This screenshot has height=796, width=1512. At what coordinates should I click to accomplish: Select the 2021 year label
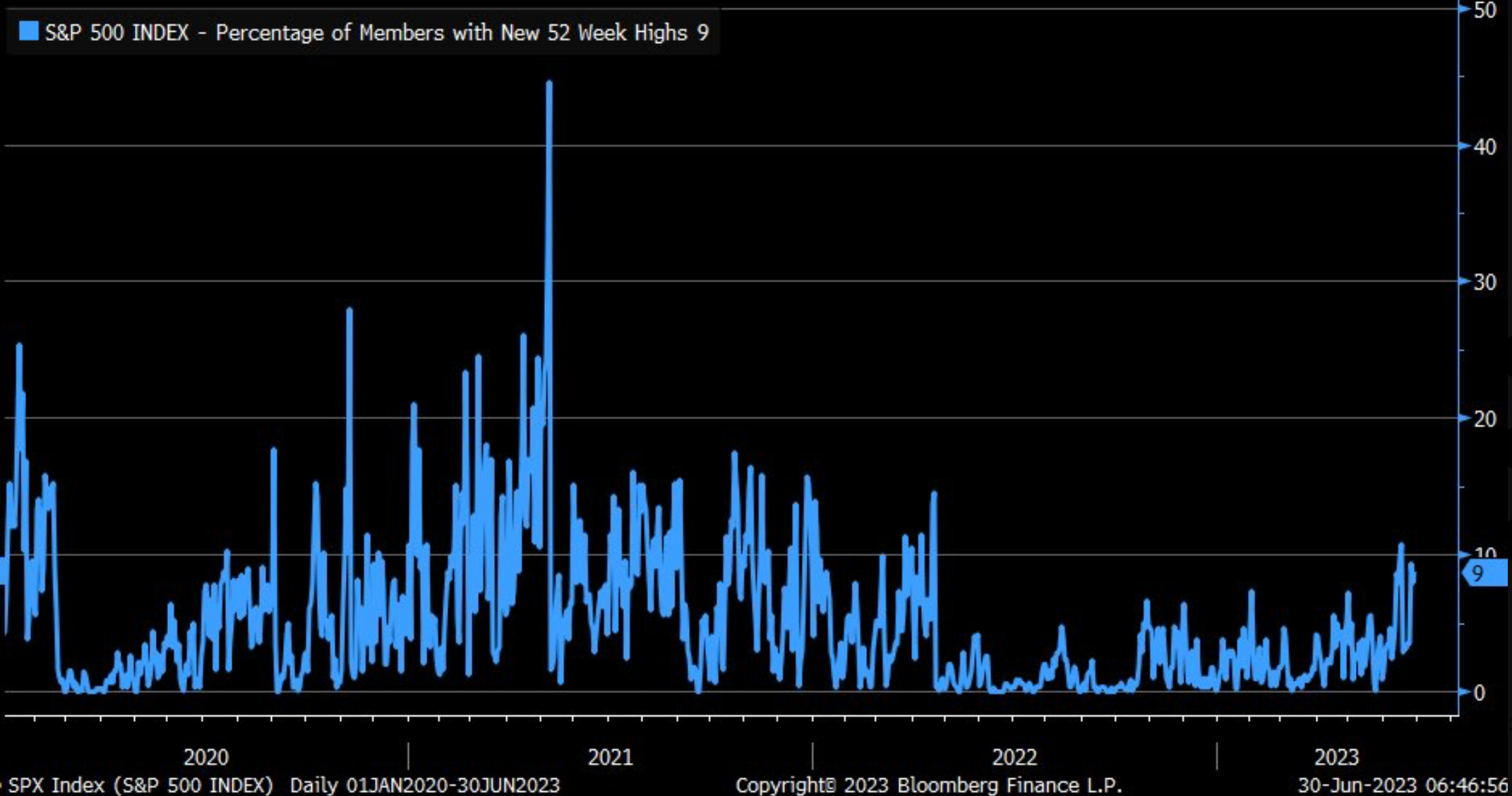click(610, 757)
